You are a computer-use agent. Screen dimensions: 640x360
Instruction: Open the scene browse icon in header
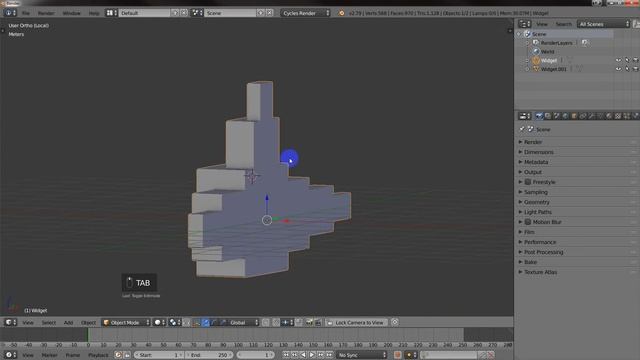pyautogui.click(x=197, y=13)
